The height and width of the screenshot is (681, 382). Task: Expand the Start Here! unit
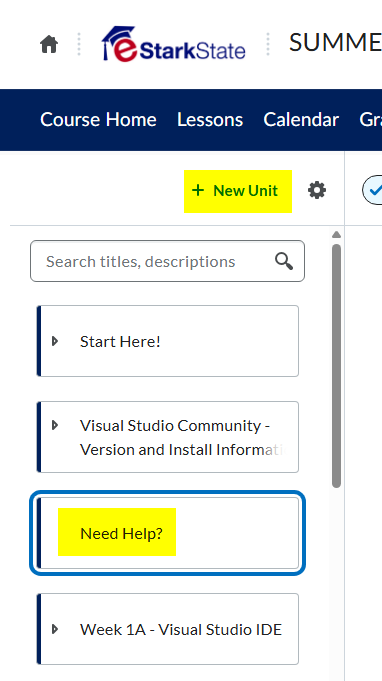[x=55, y=341]
